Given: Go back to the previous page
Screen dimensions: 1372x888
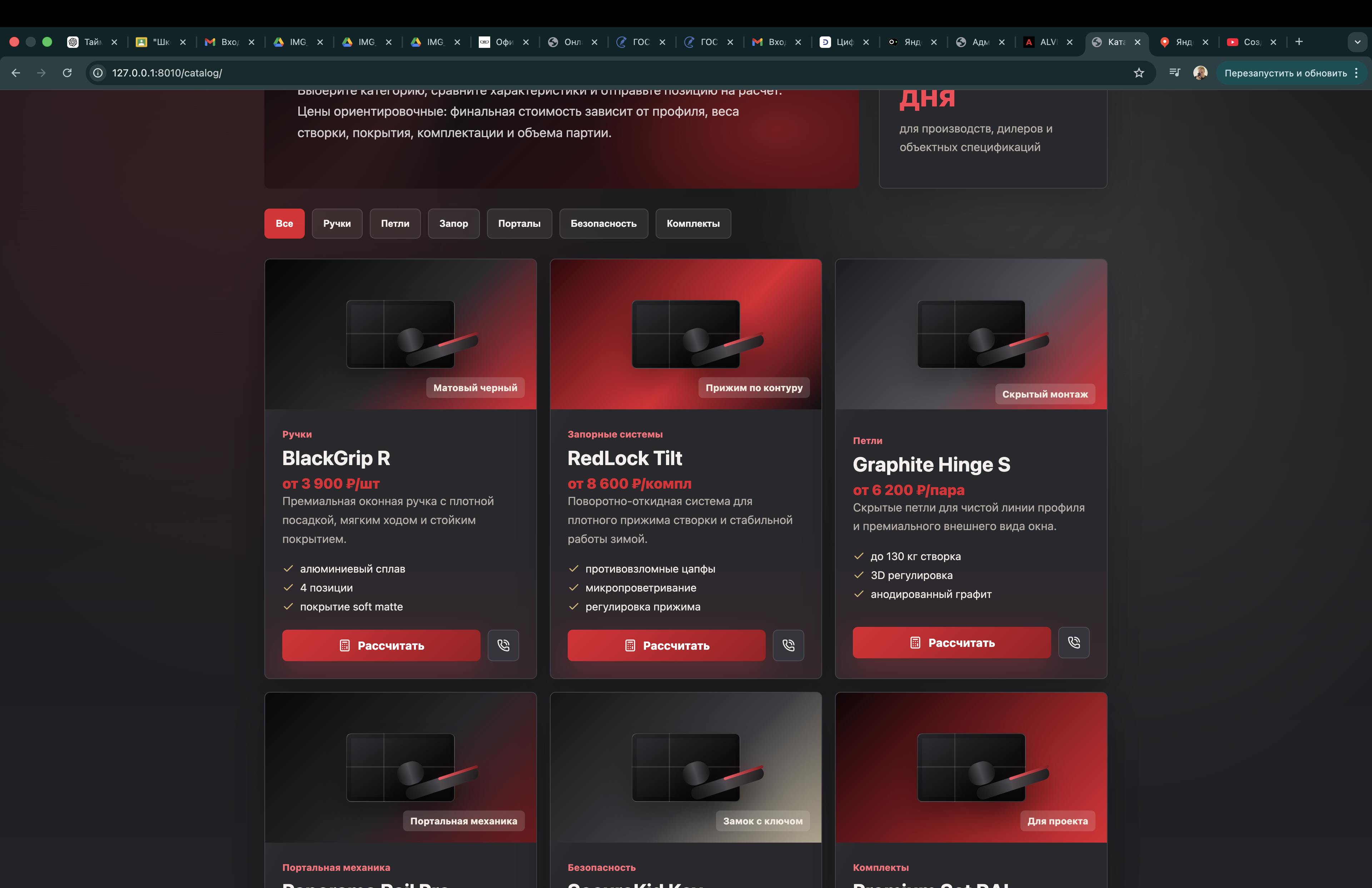Looking at the screenshot, I should (x=16, y=73).
